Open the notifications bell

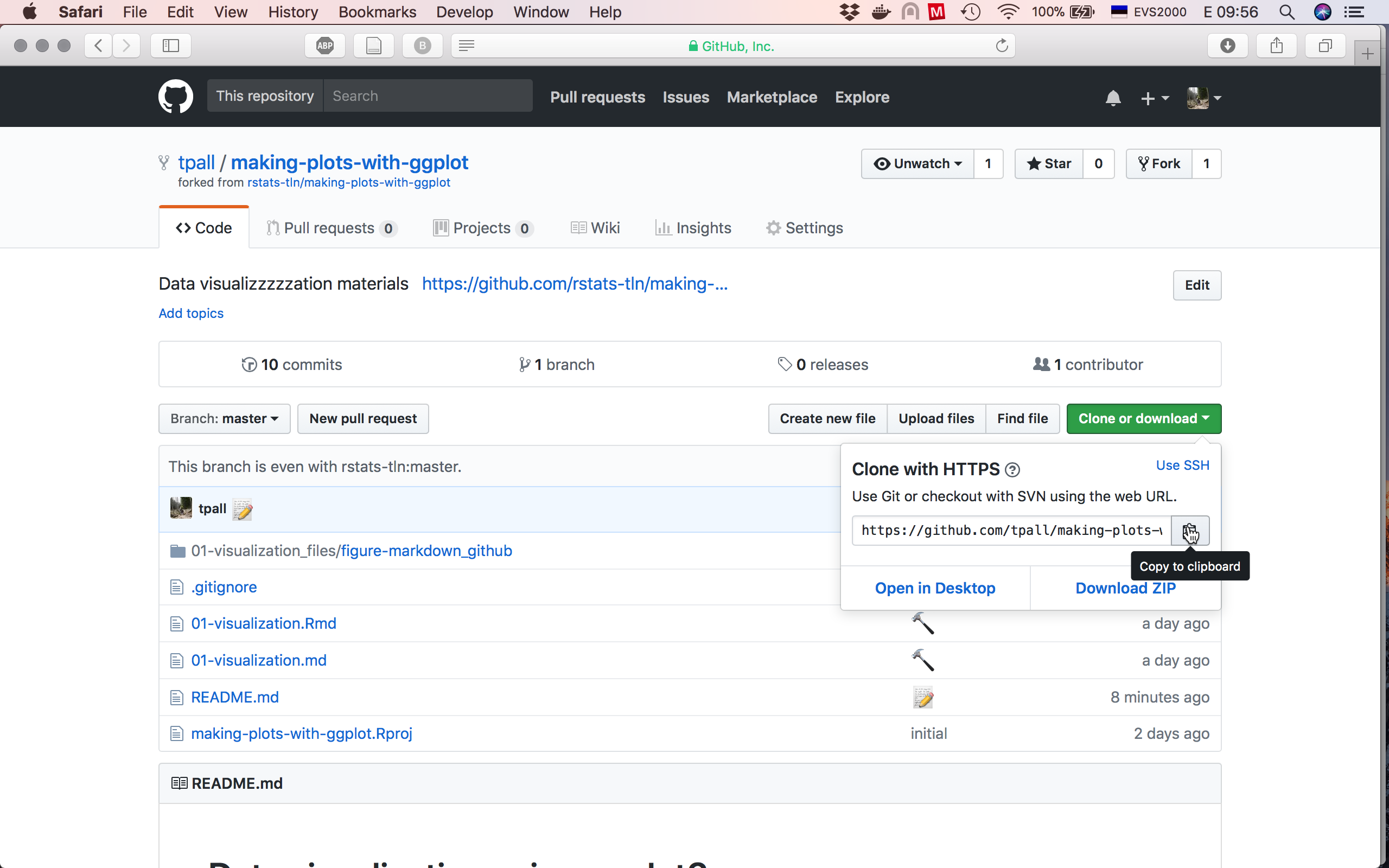[x=1112, y=98]
